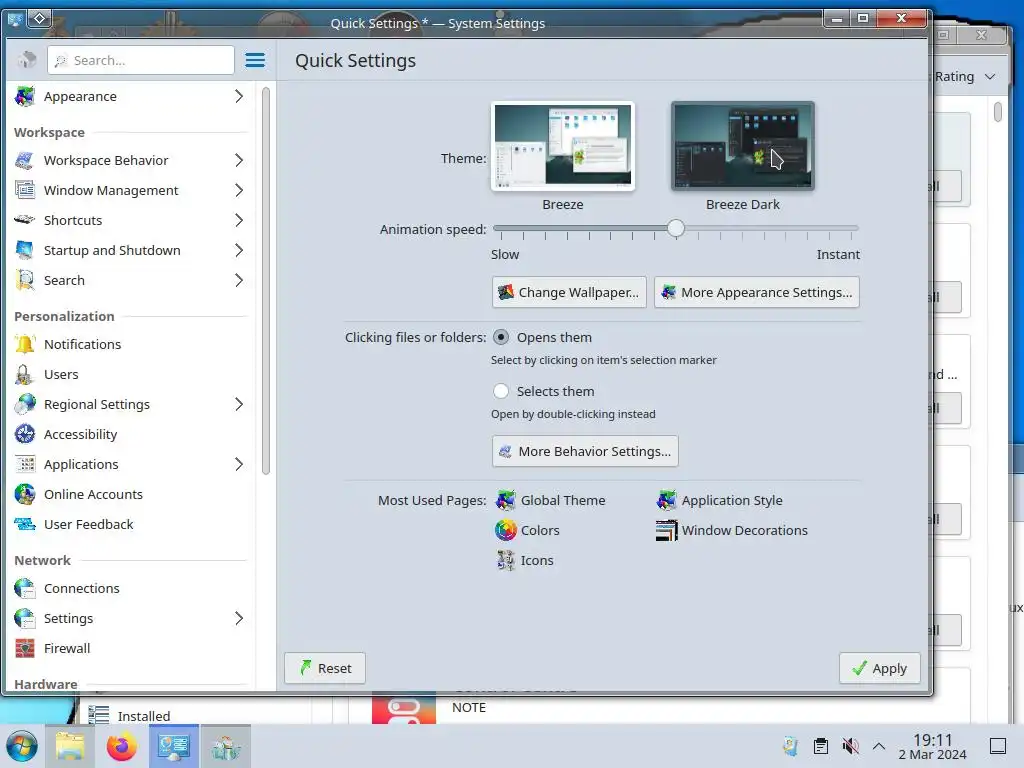Viewport: 1024px width, 768px height.
Task: Show hidden tray icons arrow
Action: coord(879,746)
